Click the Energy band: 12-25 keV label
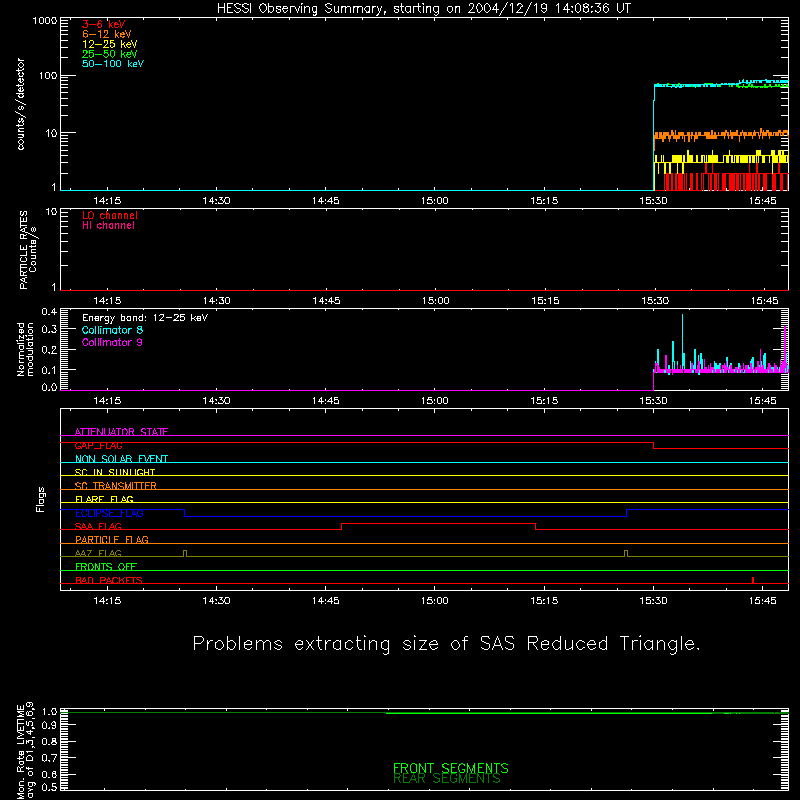Screen dimensions: 800x800 click(x=145, y=318)
